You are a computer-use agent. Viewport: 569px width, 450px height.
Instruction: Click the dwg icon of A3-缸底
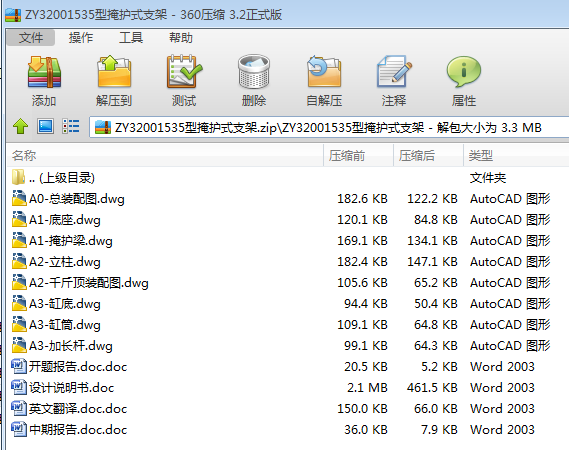[19, 303]
